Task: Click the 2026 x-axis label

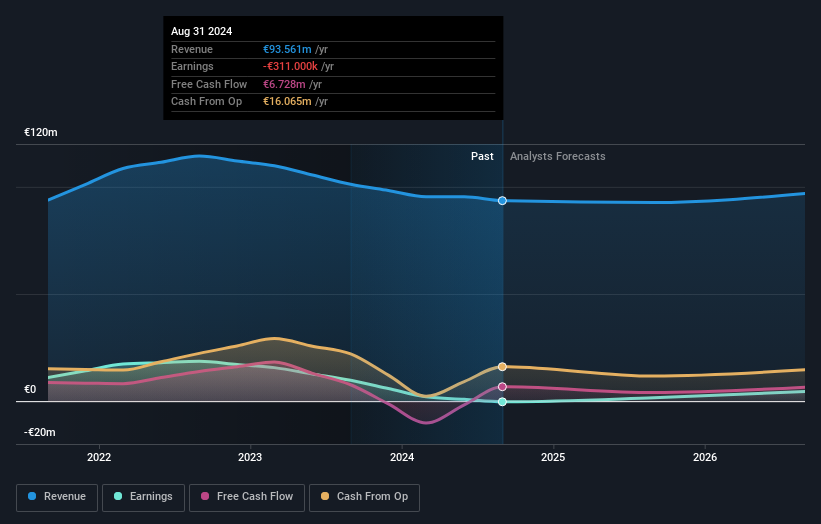Action: click(705, 457)
